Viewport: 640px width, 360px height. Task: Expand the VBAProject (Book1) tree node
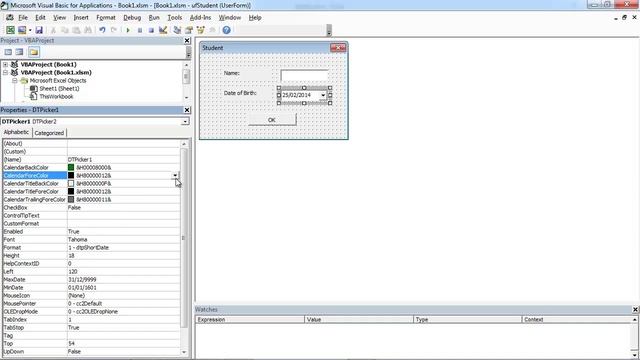5,64
